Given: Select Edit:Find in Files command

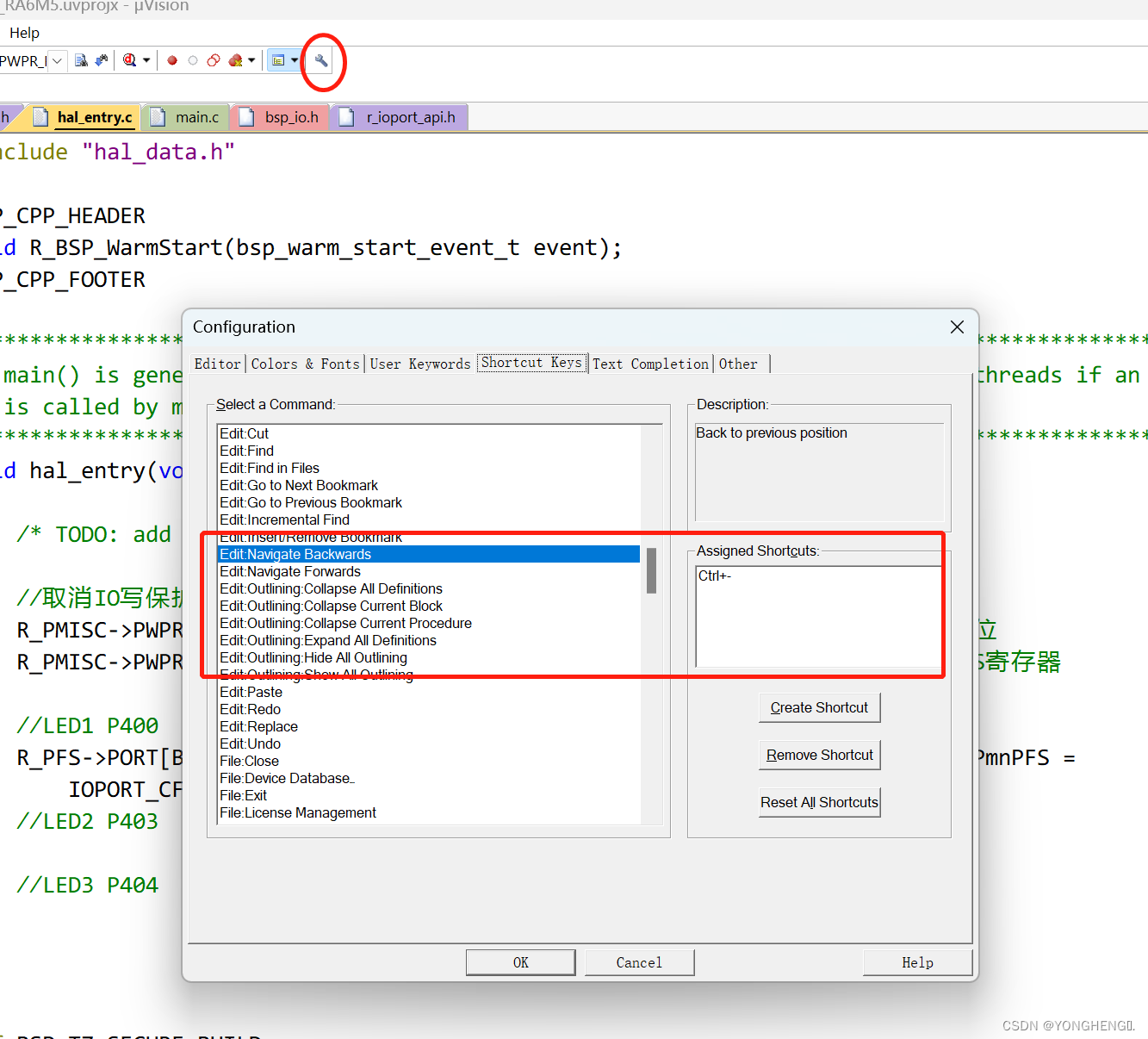Looking at the screenshot, I should [429, 468].
